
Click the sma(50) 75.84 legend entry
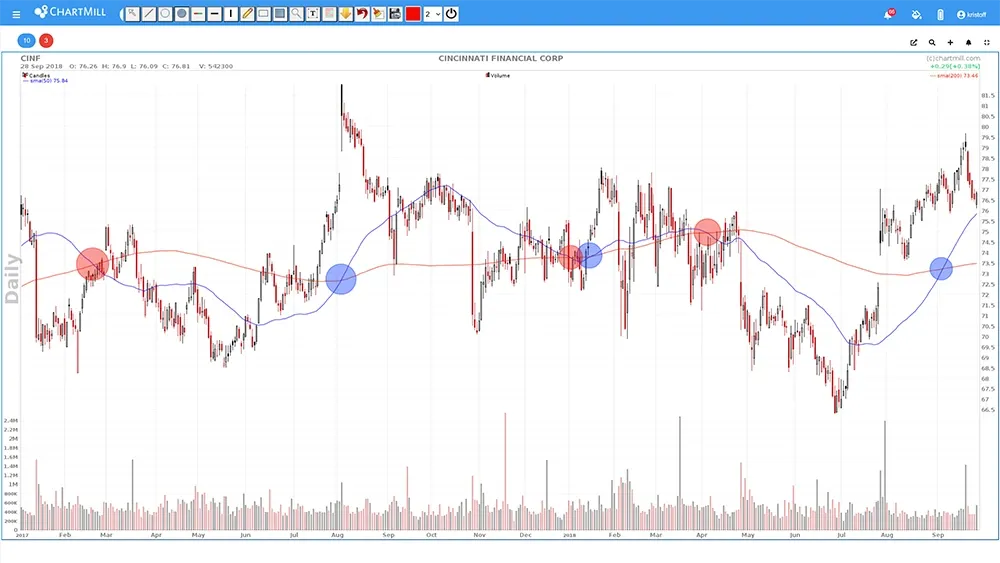pyautogui.click(x=45, y=81)
